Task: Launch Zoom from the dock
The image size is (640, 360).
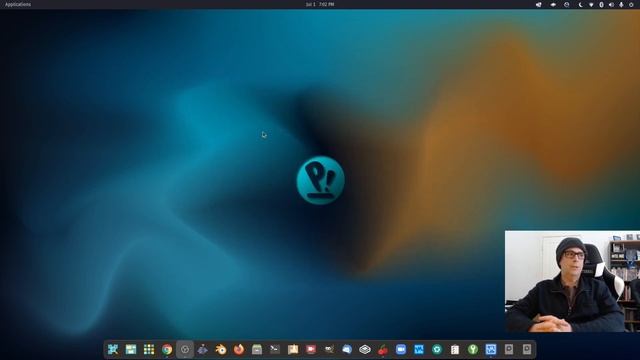Action: click(x=401, y=349)
